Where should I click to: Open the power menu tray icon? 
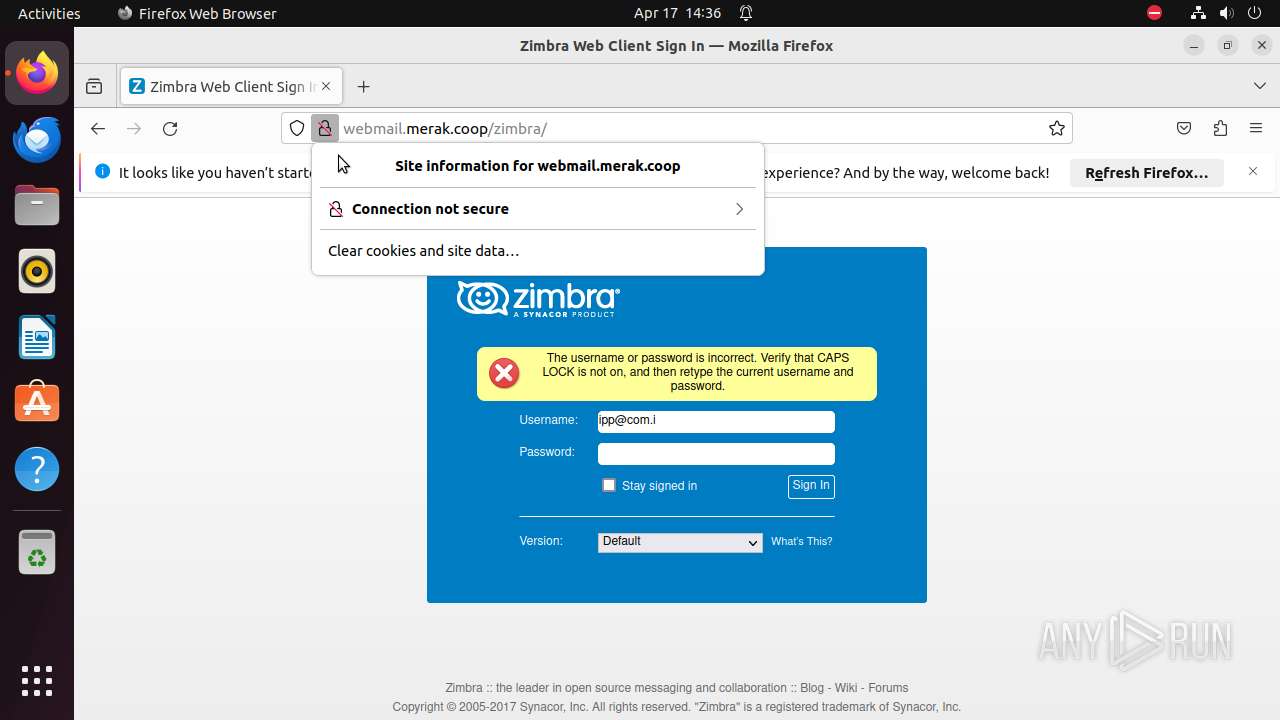pyautogui.click(x=1255, y=13)
